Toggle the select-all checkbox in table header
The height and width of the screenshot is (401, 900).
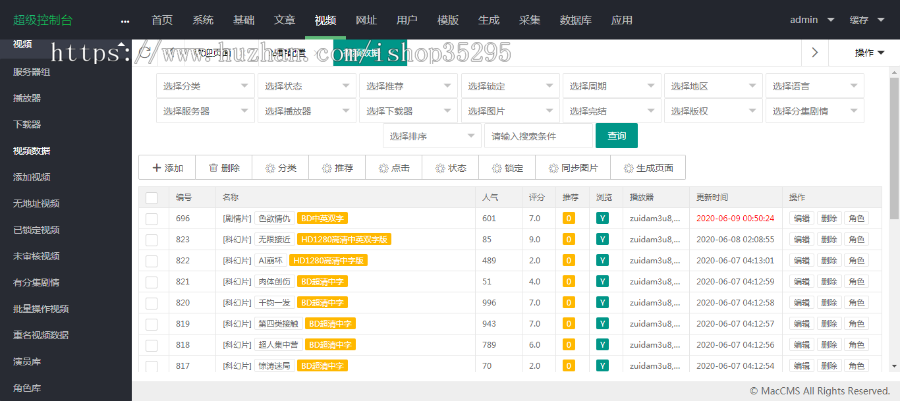coord(152,197)
